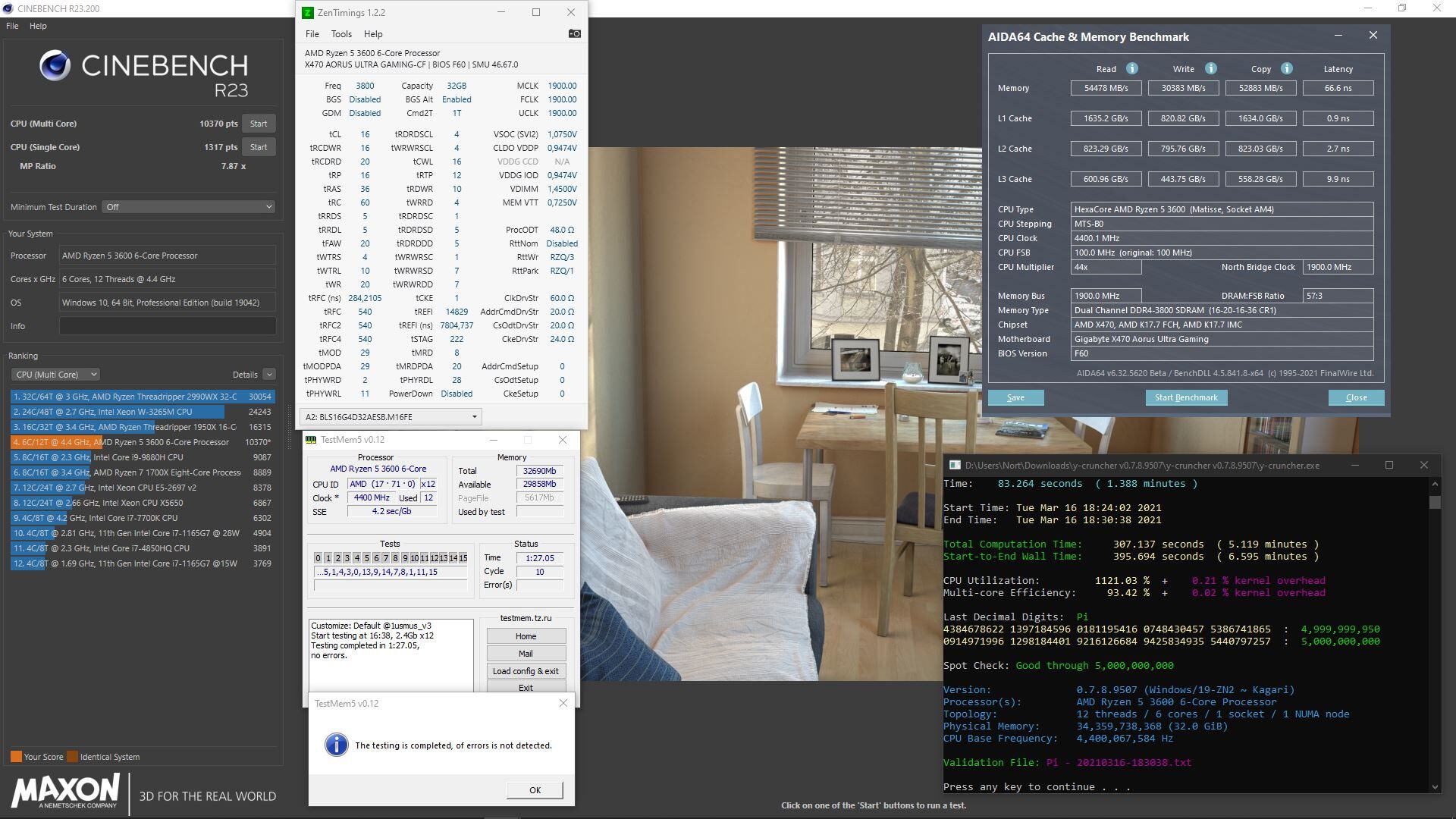Open ZenTimings File menu

pos(312,34)
